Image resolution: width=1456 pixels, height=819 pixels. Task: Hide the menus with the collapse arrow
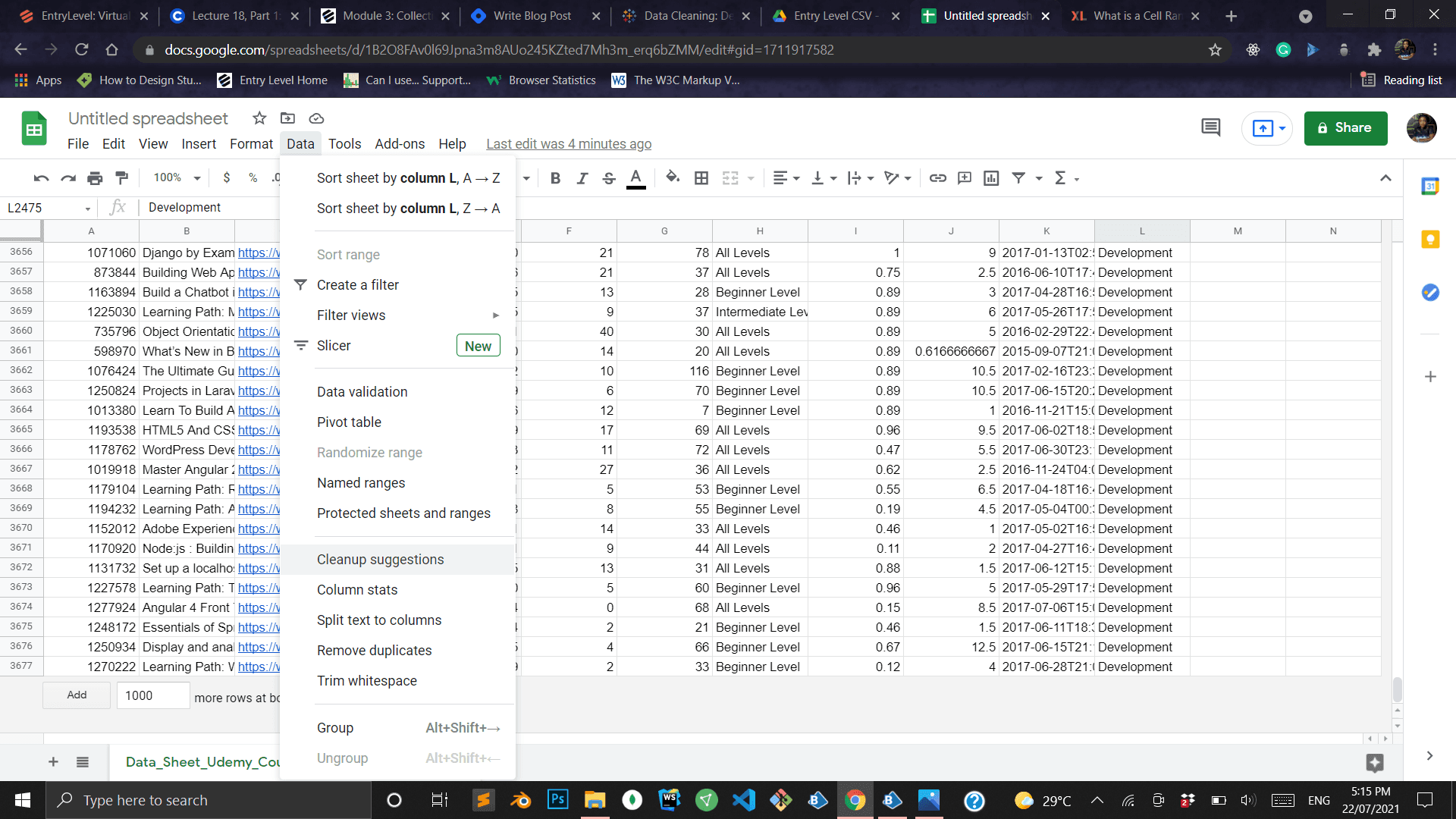pos(1385,178)
